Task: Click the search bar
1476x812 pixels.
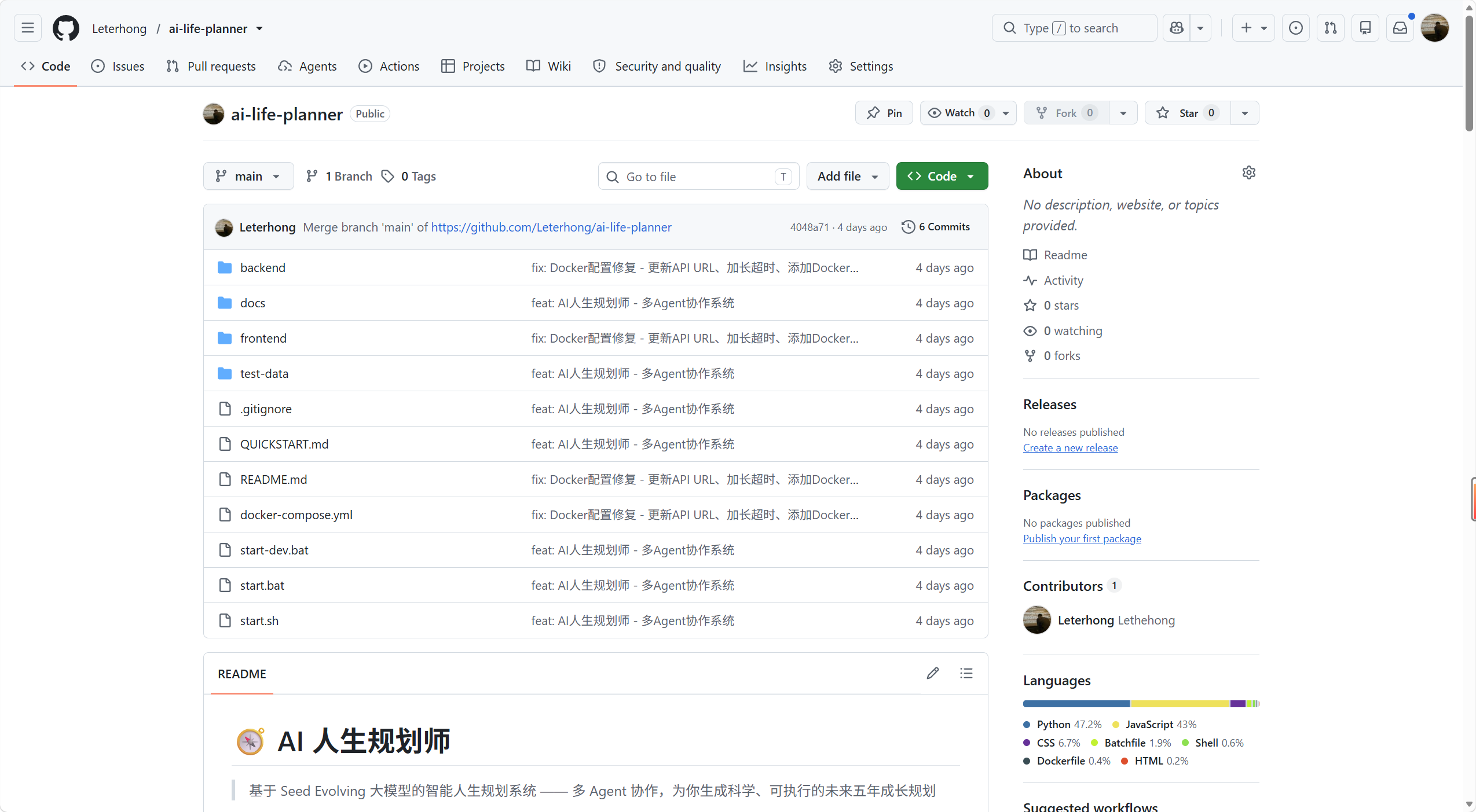Action: tap(1074, 28)
